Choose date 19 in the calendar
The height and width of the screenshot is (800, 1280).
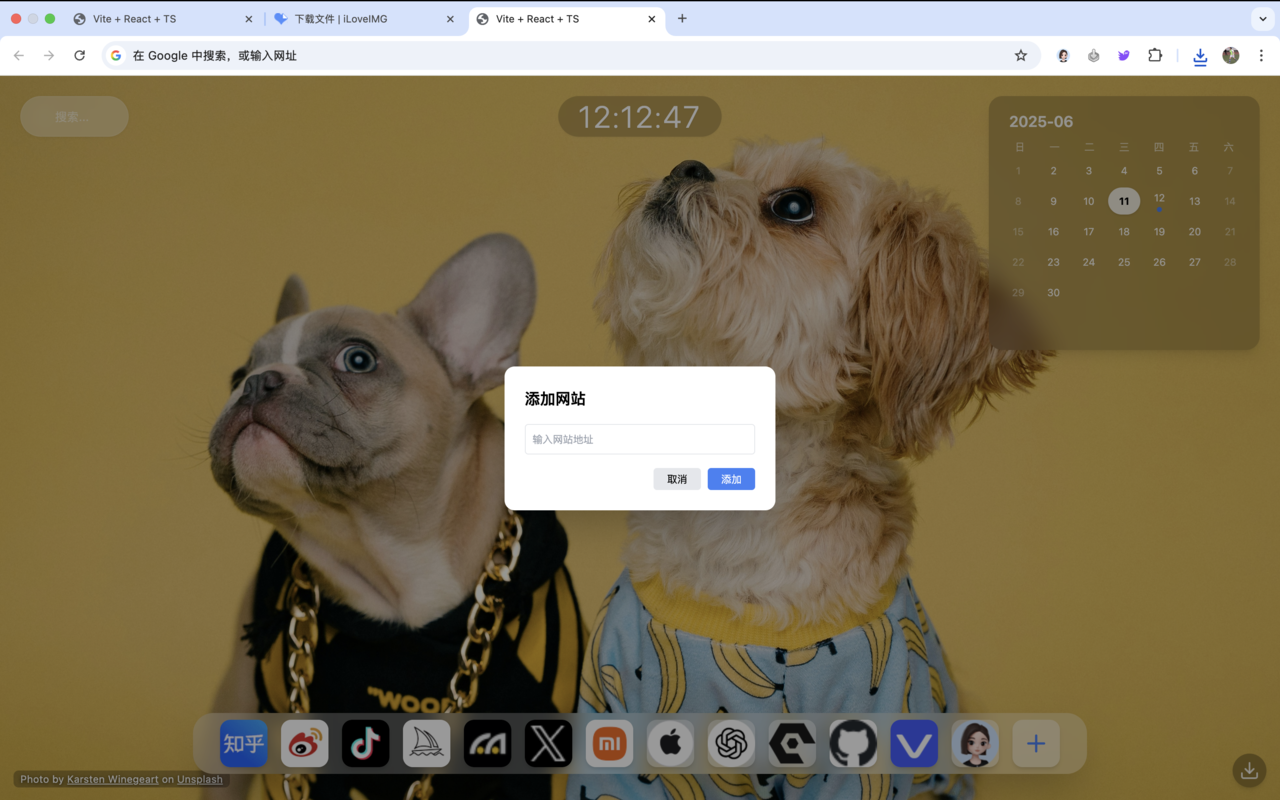[x=1159, y=232]
